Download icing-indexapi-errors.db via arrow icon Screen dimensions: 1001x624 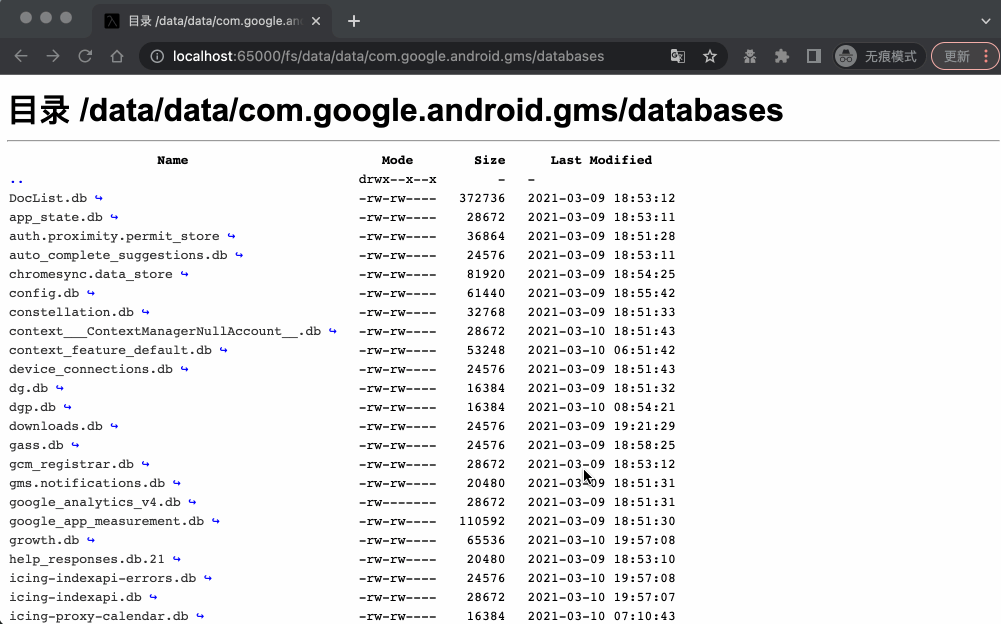pyautogui.click(x=208, y=578)
